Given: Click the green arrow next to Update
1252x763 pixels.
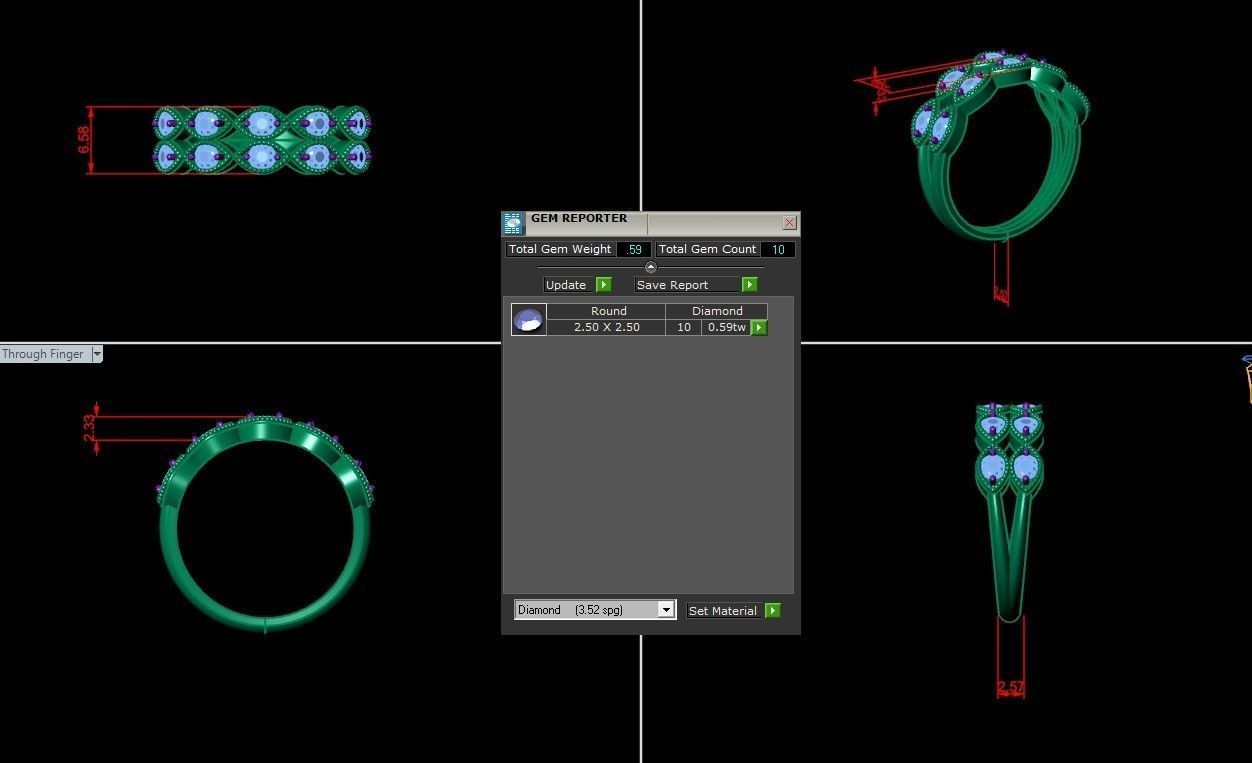Looking at the screenshot, I should pyautogui.click(x=603, y=285).
